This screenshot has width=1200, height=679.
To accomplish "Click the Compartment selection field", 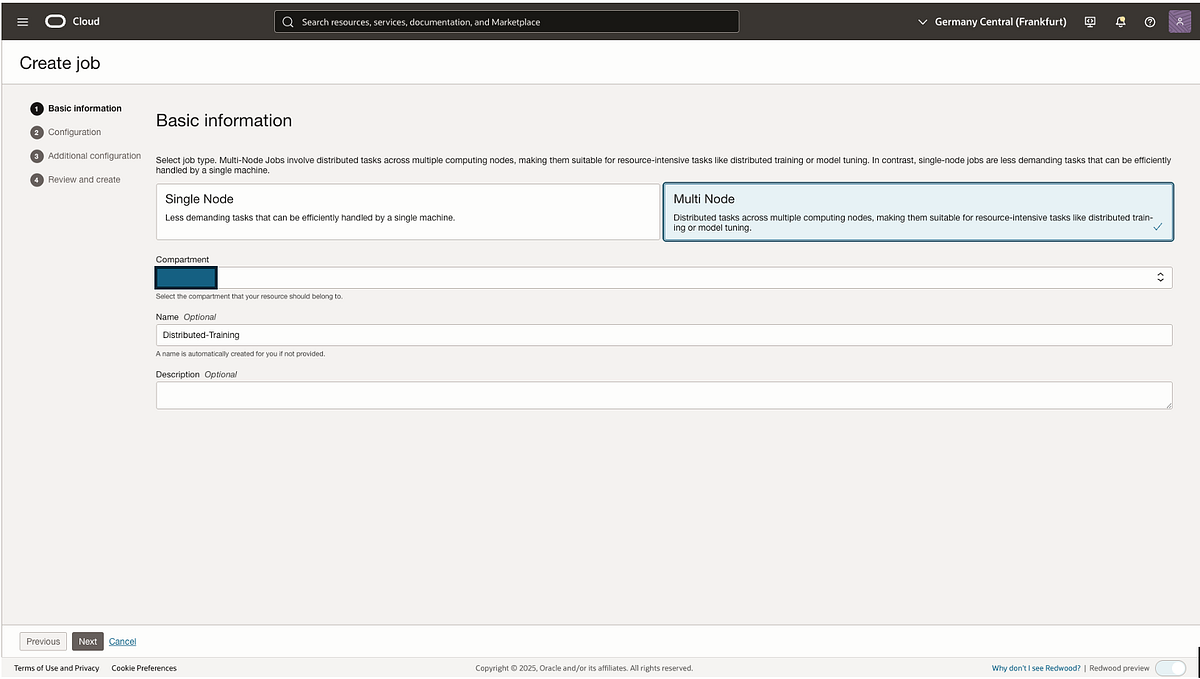I will click(x=664, y=277).
